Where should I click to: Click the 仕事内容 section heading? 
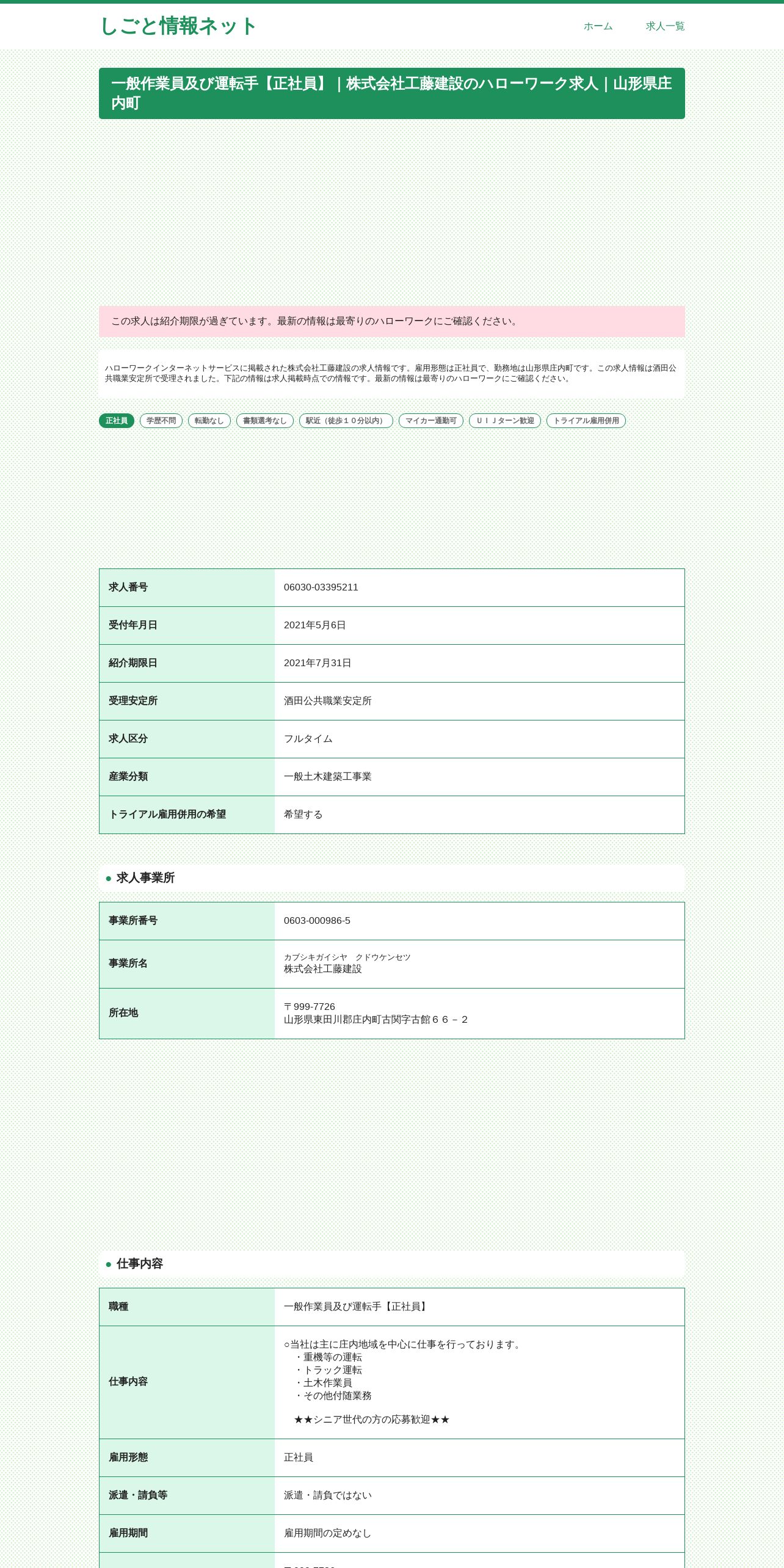tap(392, 1264)
